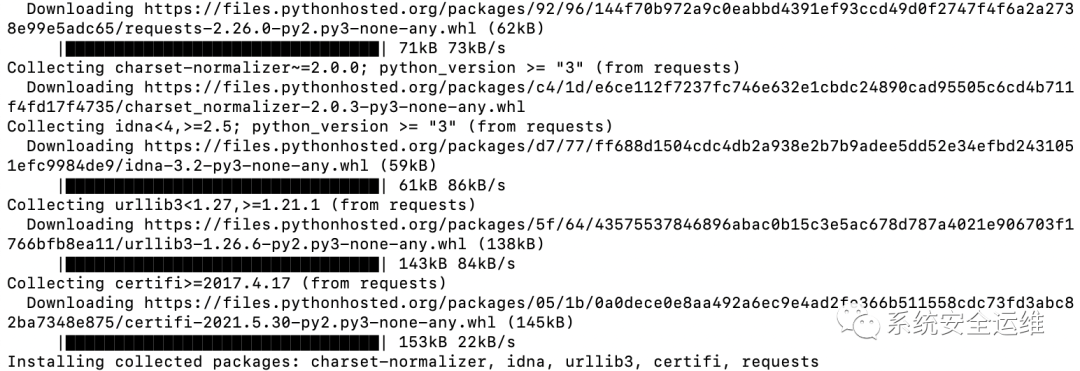This screenshot has width=1080, height=371.
Task: Click the 71kB requests download progress bar
Action: pyautogui.click(x=220, y=49)
